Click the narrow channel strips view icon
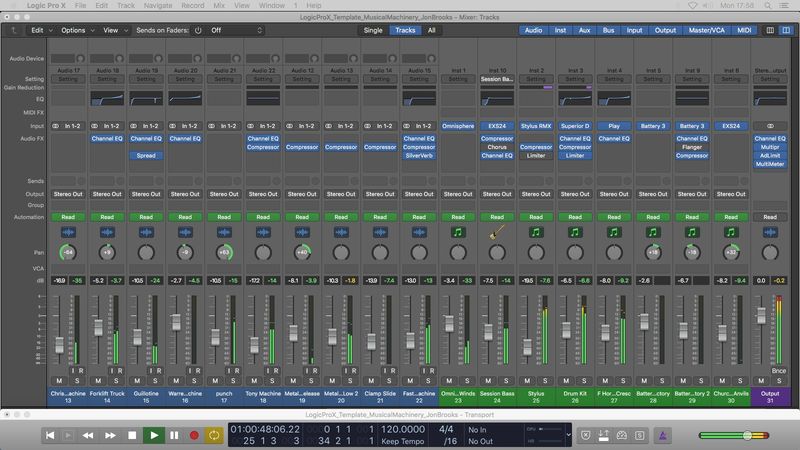800x450 pixels. coord(770,30)
